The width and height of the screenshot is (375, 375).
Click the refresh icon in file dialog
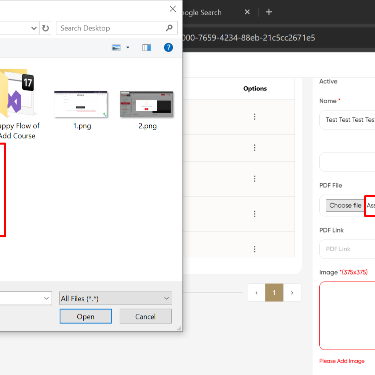[46, 28]
